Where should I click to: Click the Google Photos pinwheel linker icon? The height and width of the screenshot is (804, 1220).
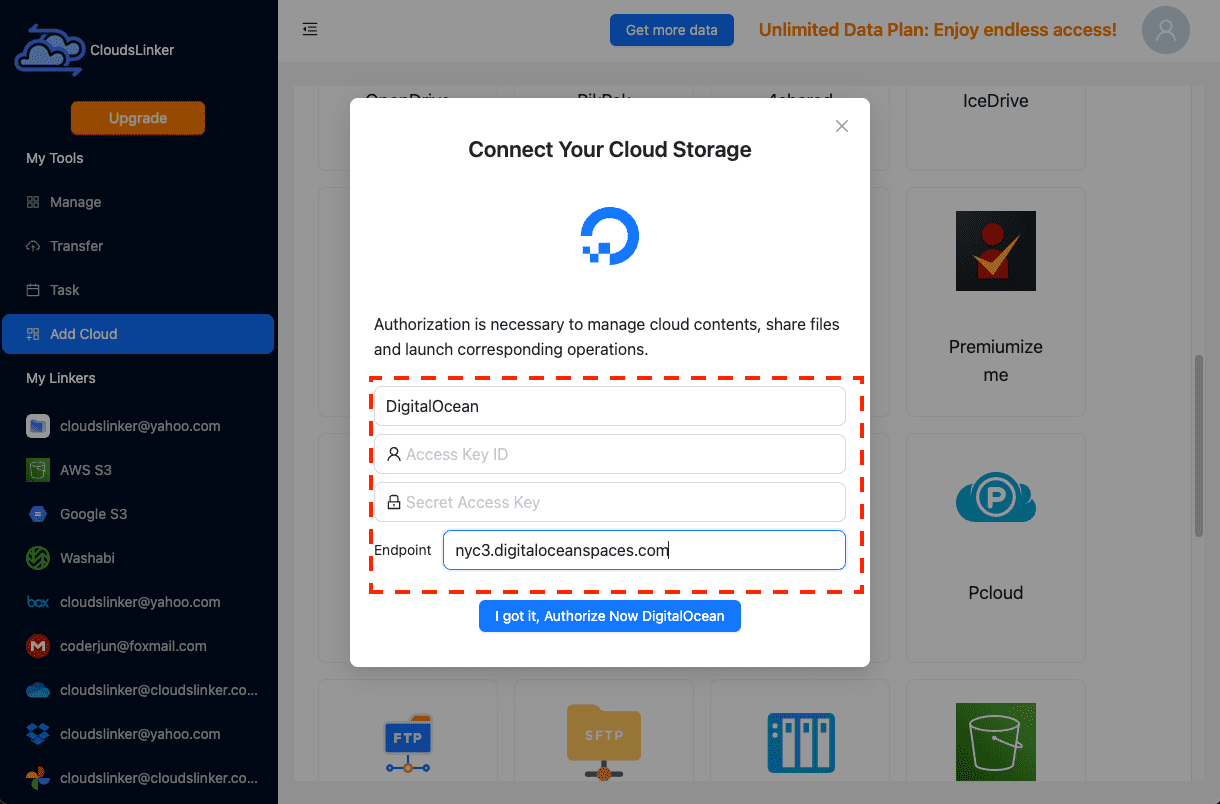pyautogui.click(x=38, y=778)
